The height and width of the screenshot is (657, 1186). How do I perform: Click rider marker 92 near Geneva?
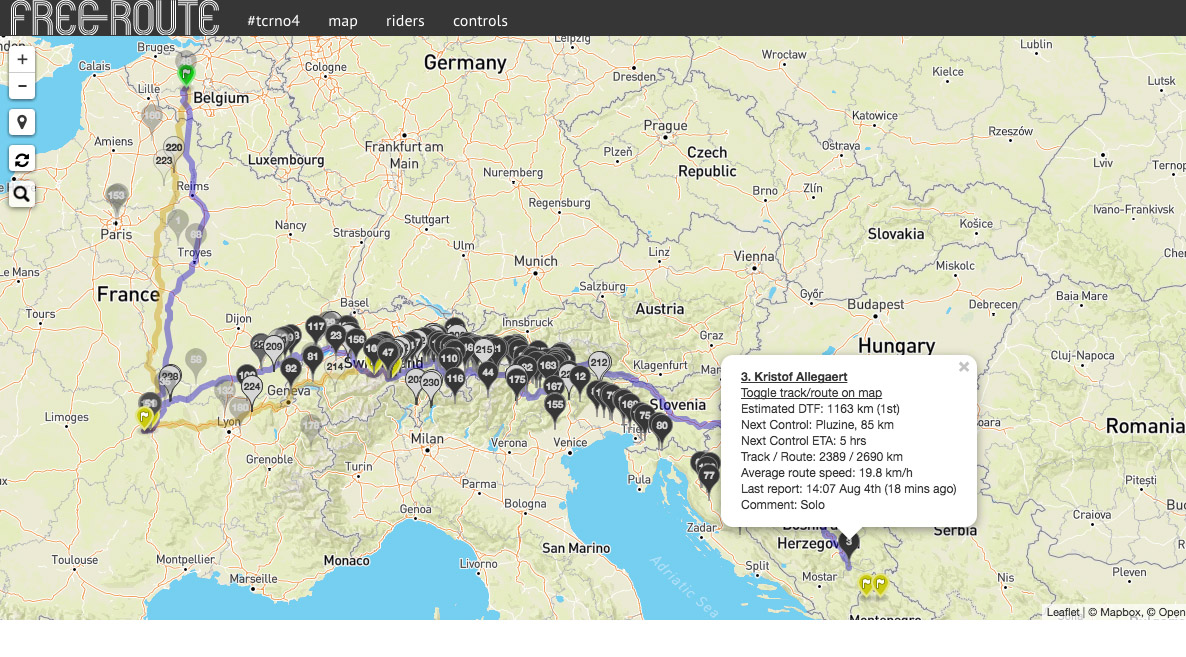291,369
